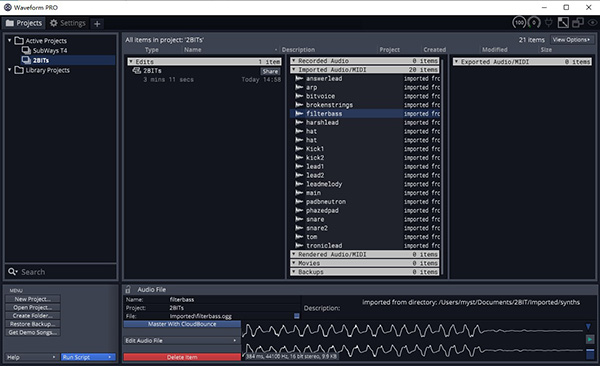
Task: Collapse the Edits section
Action: coord(131,61)
